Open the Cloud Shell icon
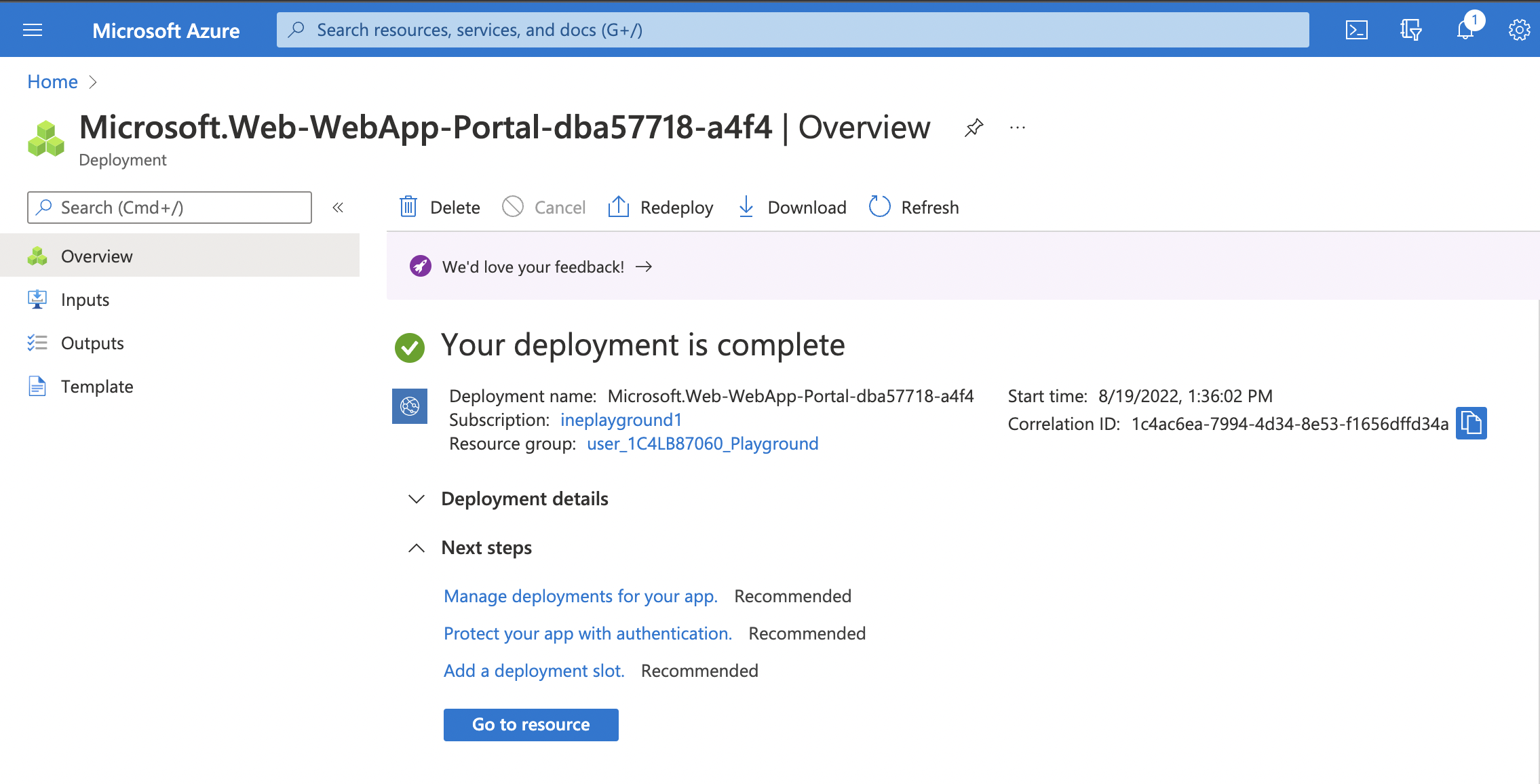 (x=1356, y=30)
